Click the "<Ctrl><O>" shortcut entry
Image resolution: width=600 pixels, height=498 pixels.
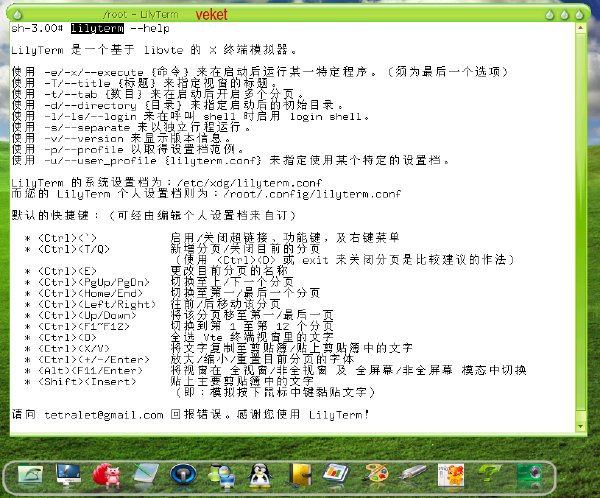pyautogui.click(x=67, y=338)
